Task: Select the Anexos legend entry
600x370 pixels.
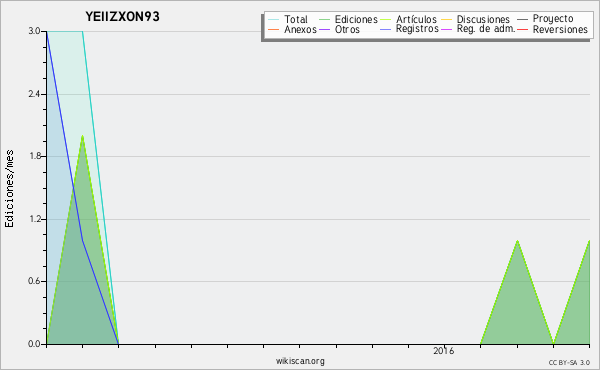Action: coord(292,29)
